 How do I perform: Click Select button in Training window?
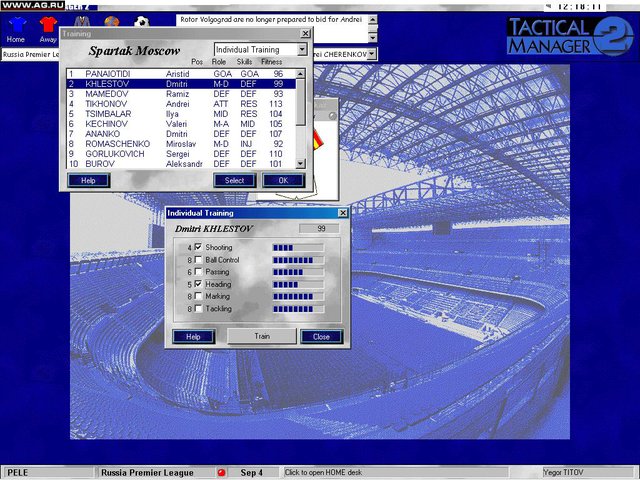[234, 181]
